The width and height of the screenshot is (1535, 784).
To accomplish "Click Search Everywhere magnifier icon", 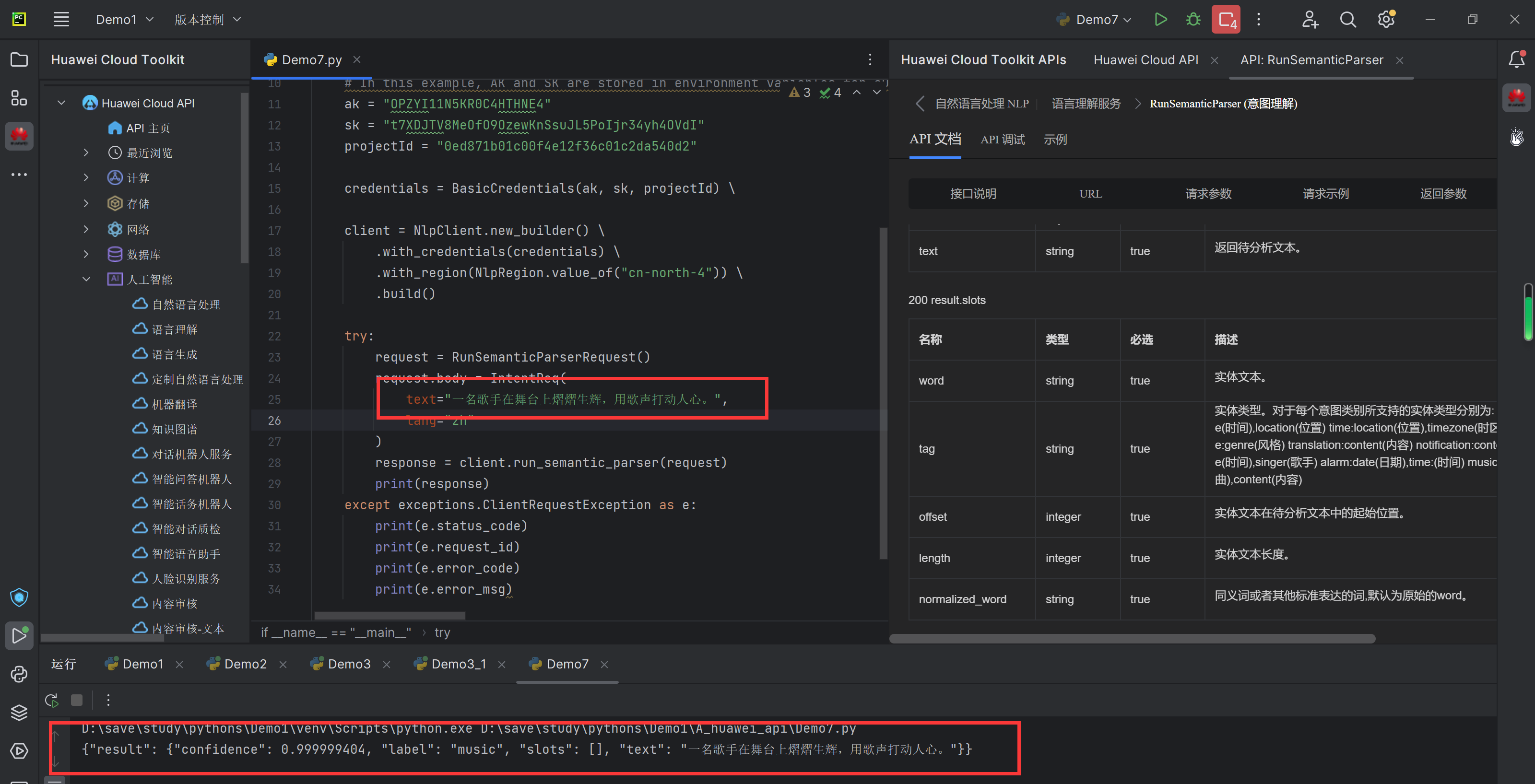I will [1348, 20].
